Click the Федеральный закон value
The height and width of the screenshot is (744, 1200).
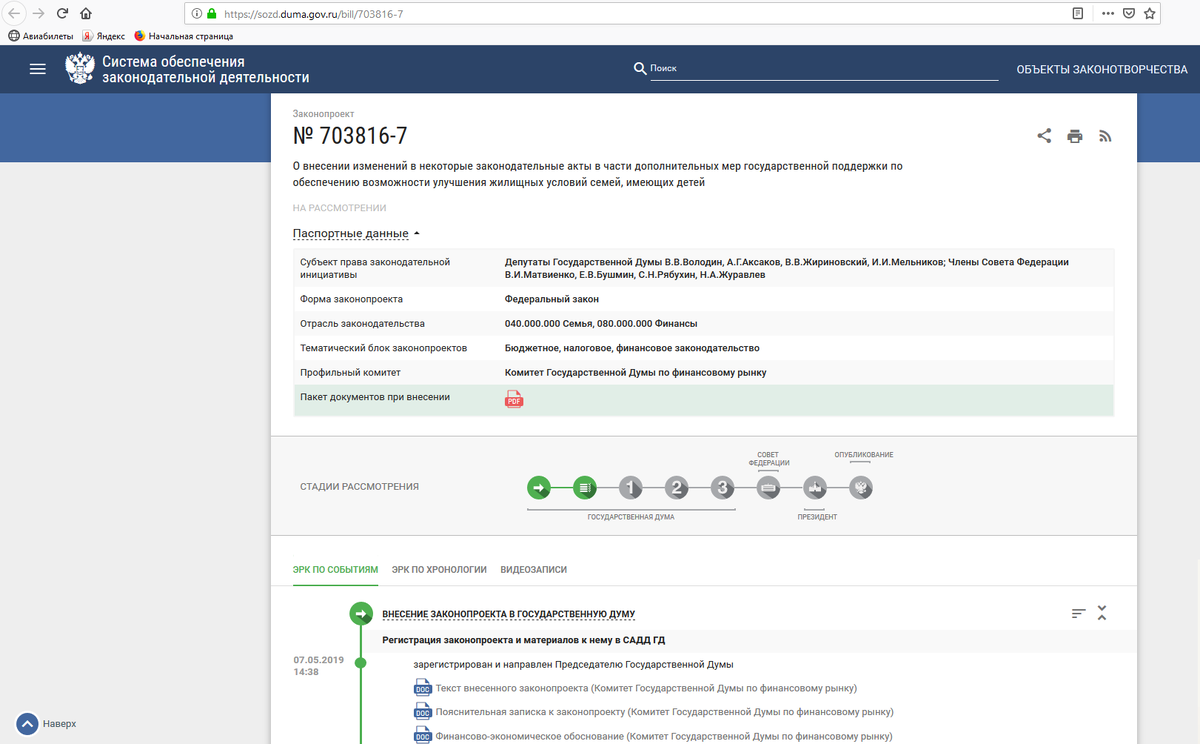pyautogui.click(x=552, y=299)
